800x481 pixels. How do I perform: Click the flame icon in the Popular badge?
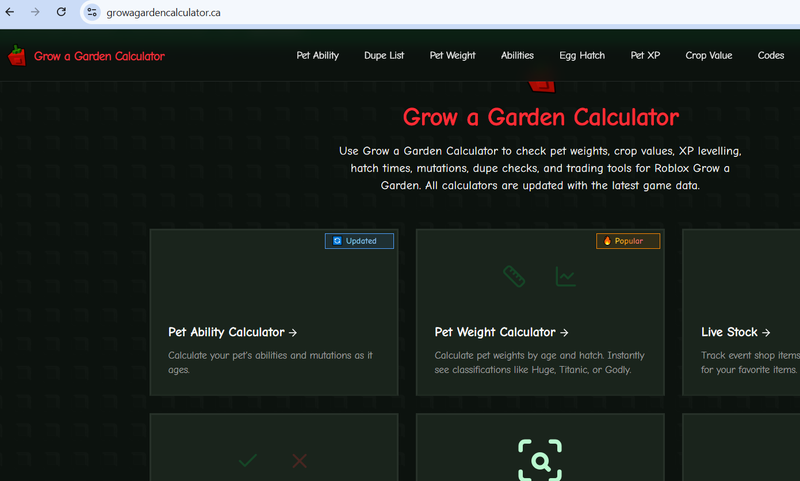tap(607, 241)
